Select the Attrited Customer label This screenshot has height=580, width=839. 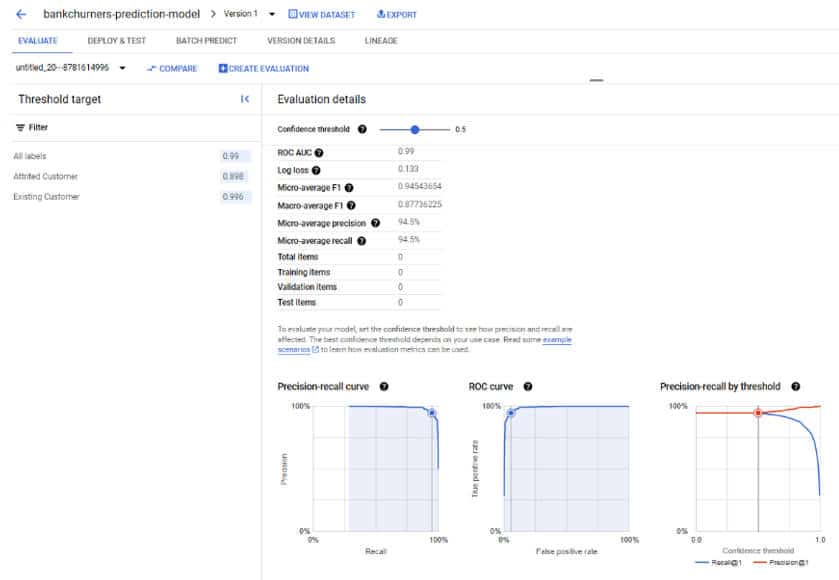[x=45, y=176]
